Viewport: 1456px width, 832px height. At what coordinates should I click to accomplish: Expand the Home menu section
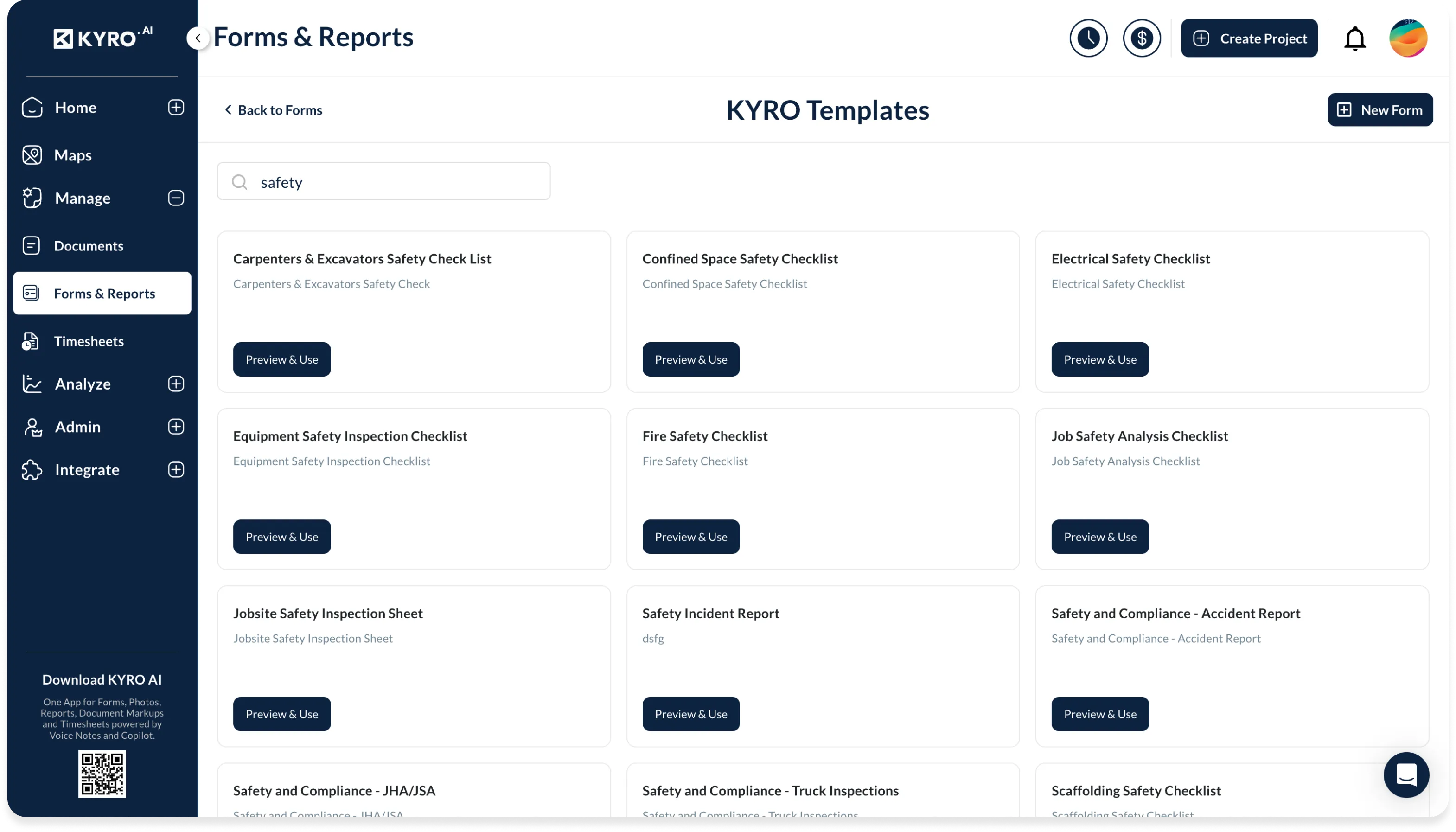(176, 108)
